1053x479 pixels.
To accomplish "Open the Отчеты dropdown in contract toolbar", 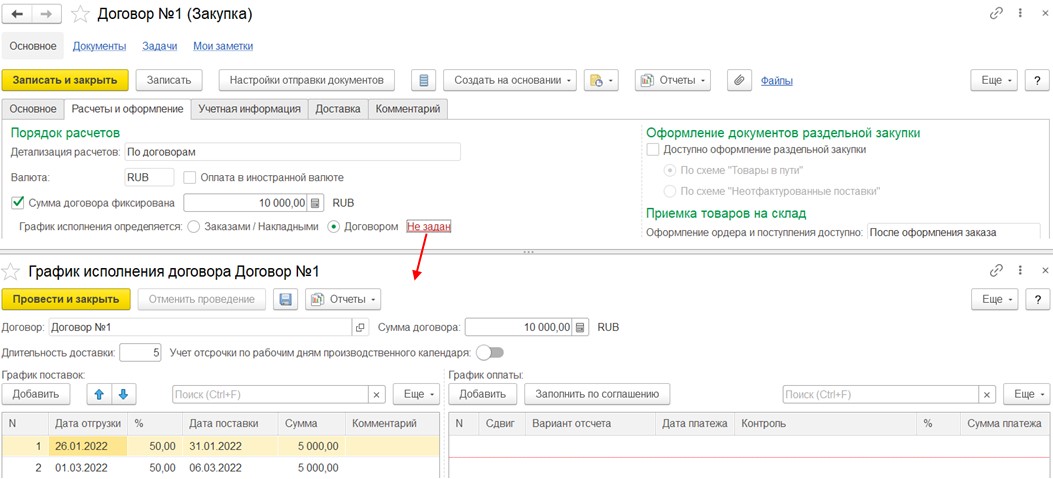I will 673,80.
